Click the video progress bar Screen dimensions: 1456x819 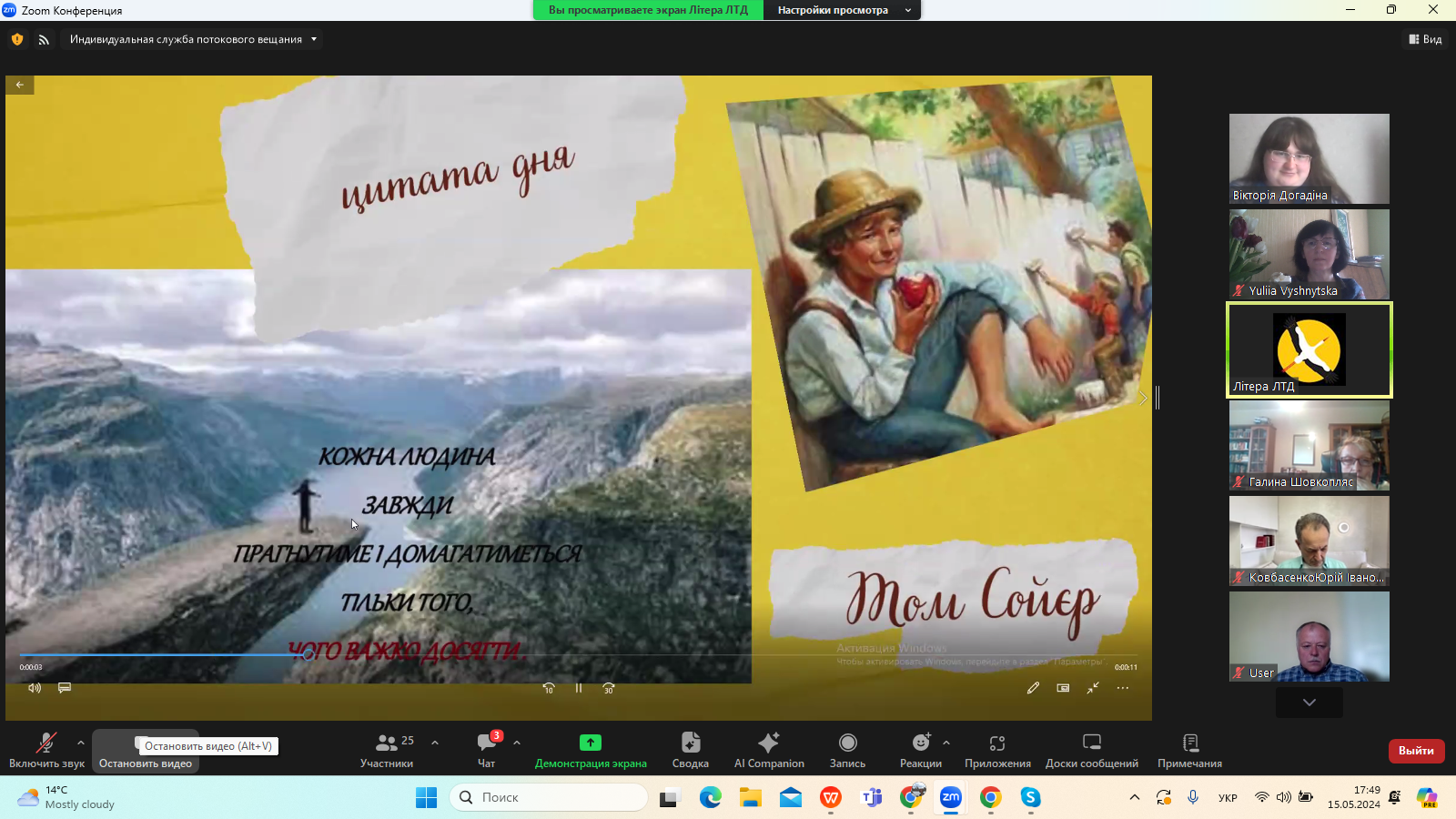(546, 654)
